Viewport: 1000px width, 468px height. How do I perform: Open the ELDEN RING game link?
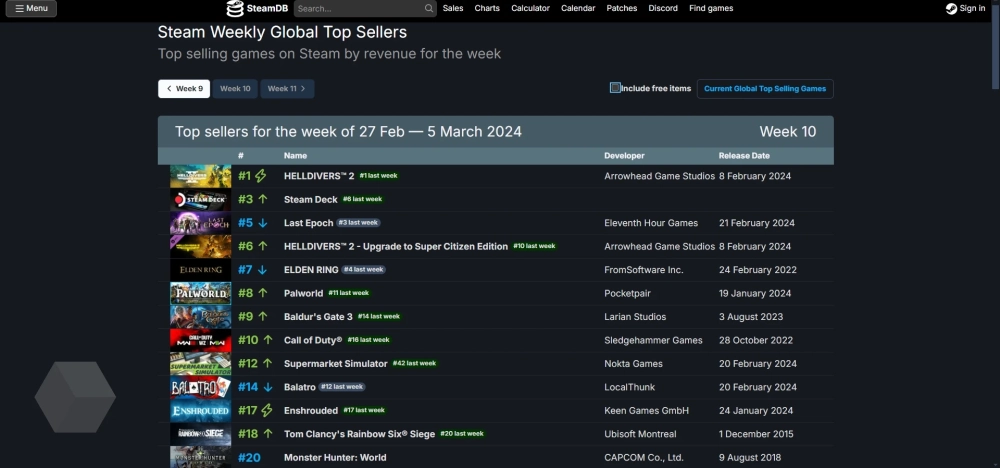click(x=310, y=270)
